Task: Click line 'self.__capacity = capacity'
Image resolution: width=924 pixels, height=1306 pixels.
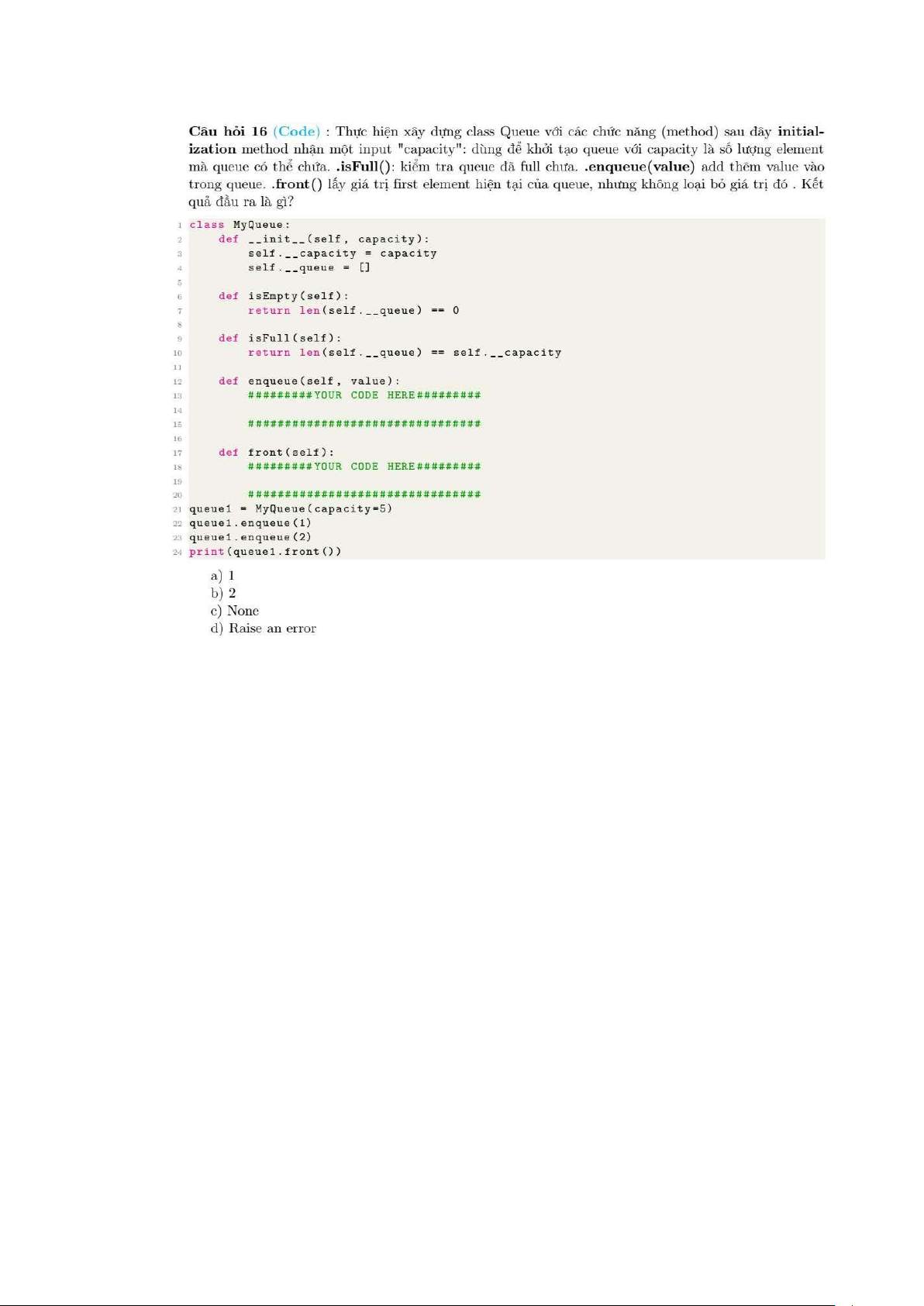Action: (343, 253)
